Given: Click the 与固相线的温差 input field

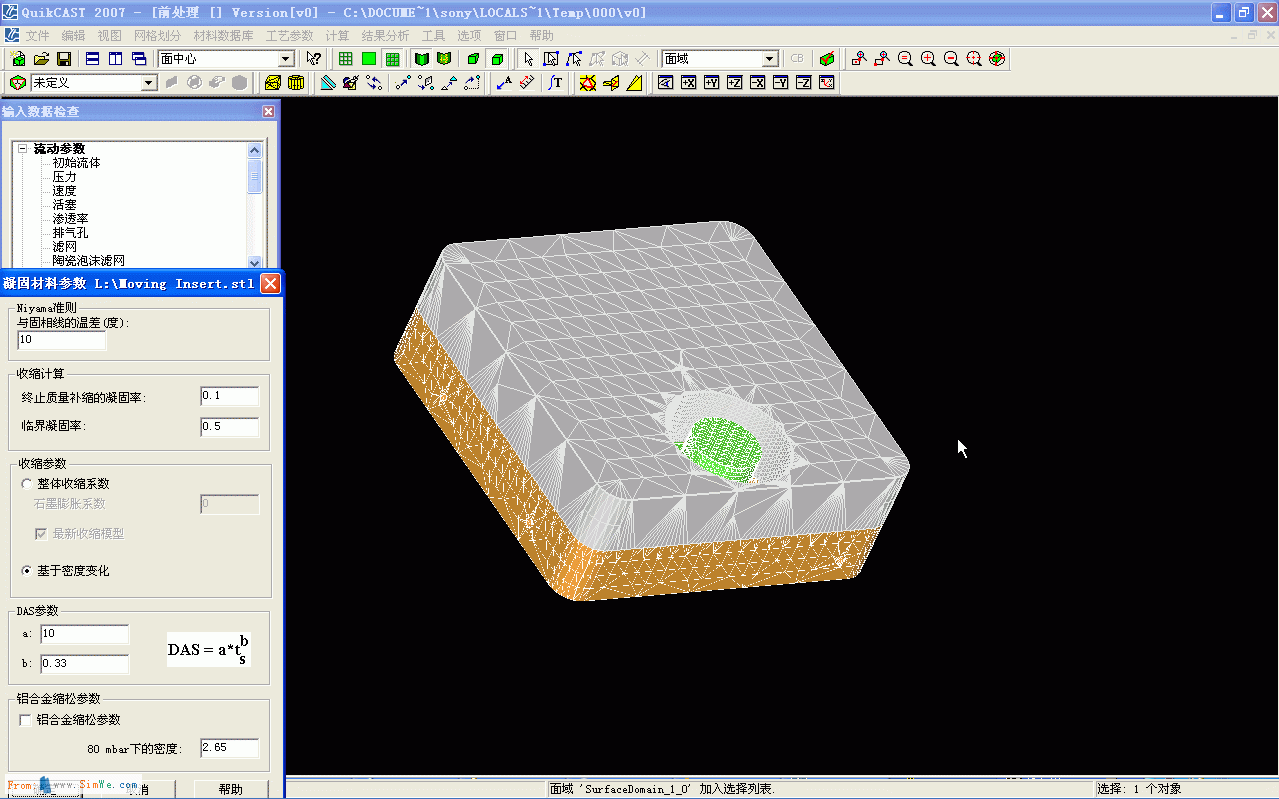Looking at the screenshot, I should point(61,340).
